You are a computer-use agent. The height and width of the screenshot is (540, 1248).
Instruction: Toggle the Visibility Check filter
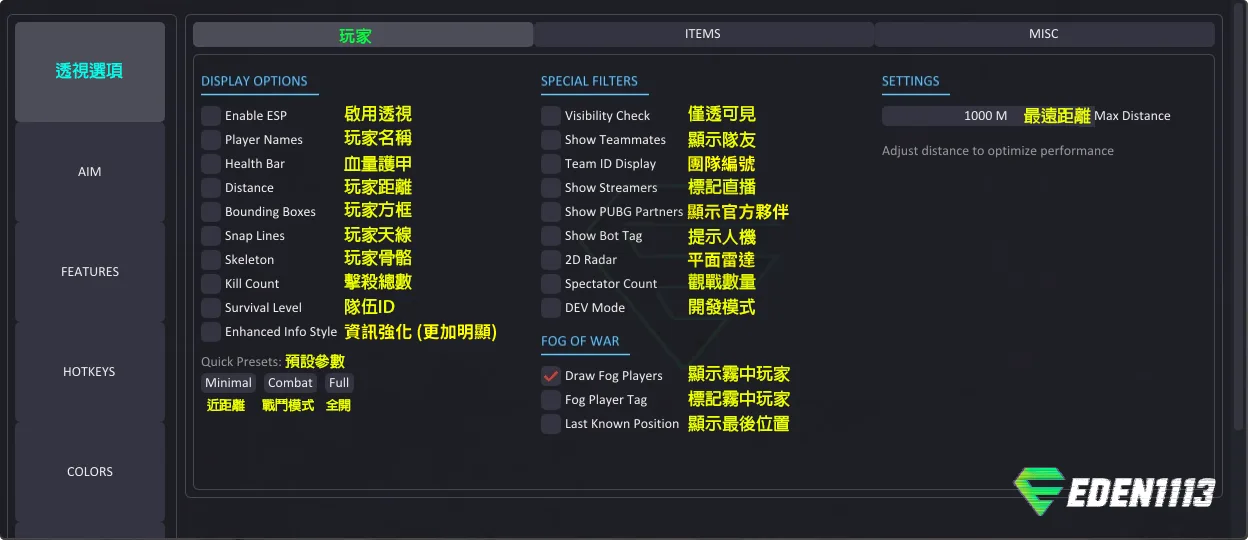(x=551, y=116)
